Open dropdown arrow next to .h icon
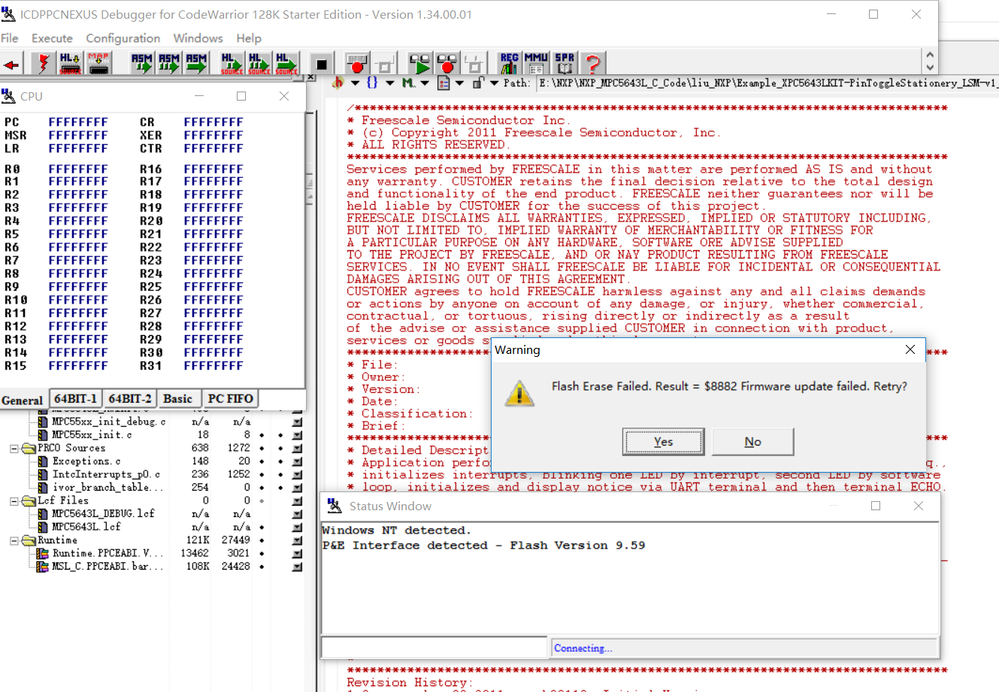 356,83
